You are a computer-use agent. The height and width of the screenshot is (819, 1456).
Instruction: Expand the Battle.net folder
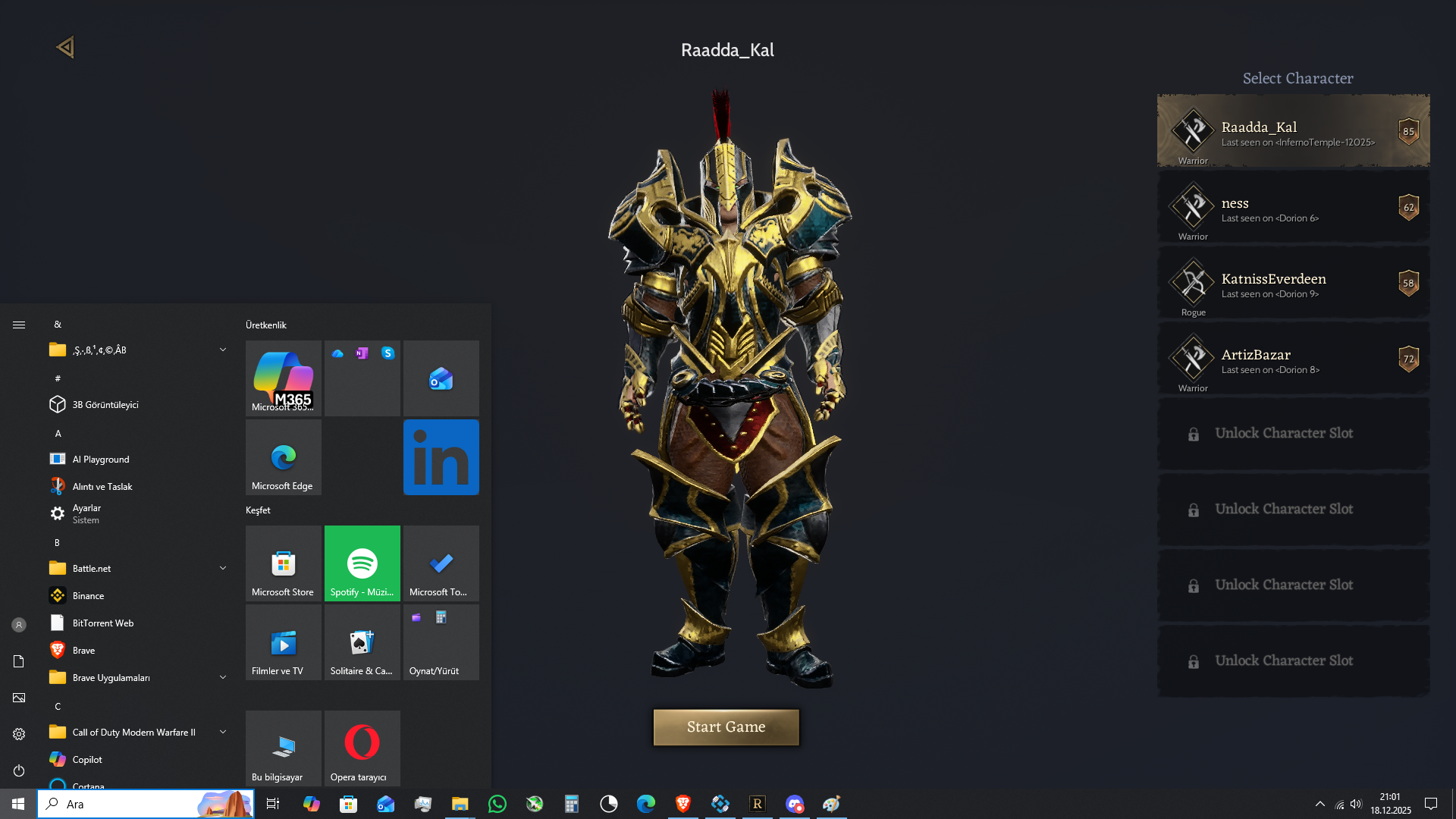222,568
